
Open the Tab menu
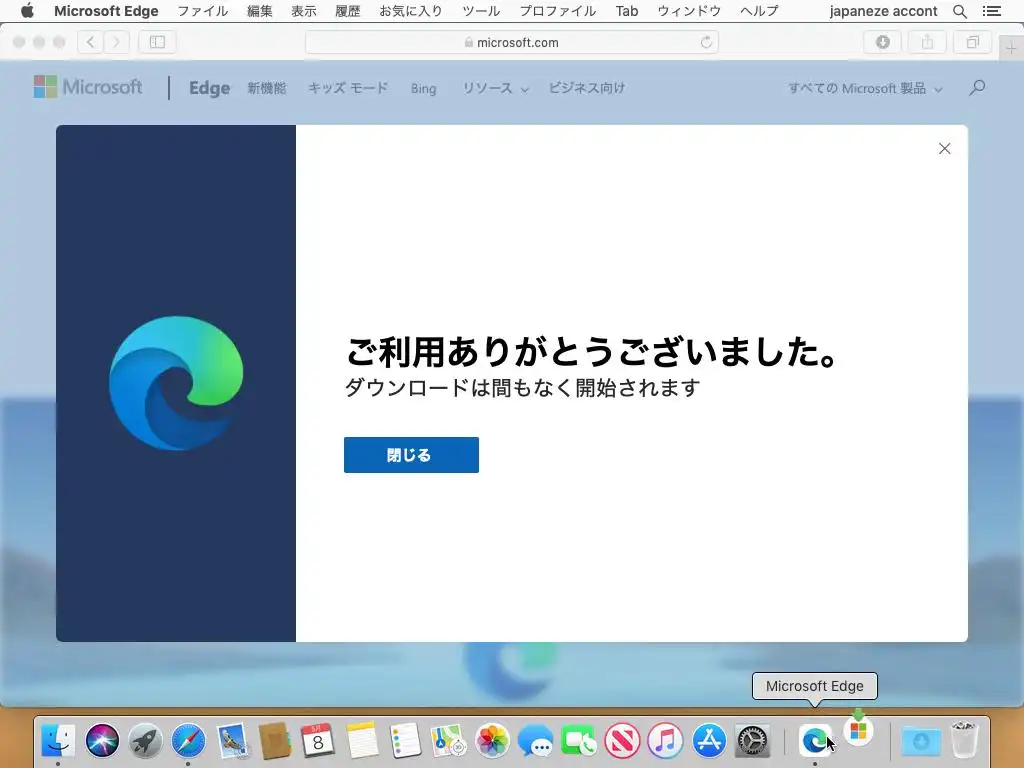pyautogui.click(x=626, y=11)
